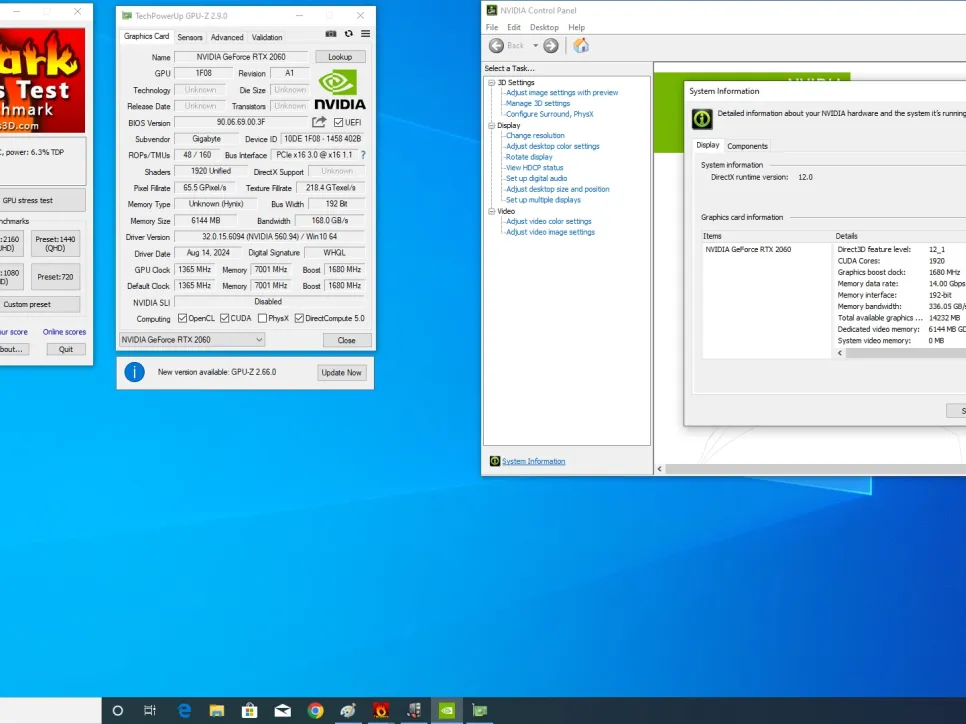Open the Help menu in NVIDIA Control Panel

point(577,27)
